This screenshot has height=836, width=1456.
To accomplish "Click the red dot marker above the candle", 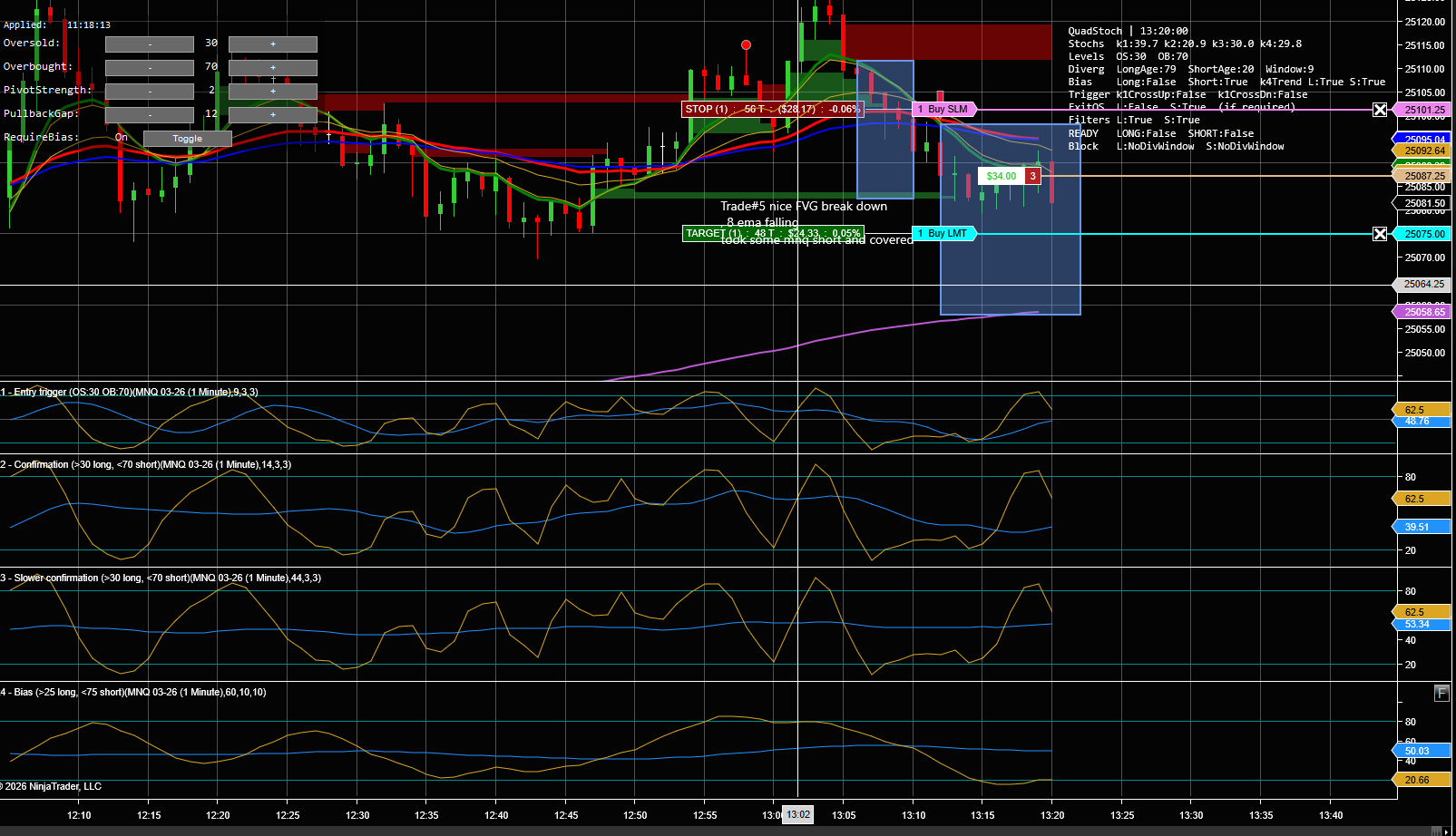I will click(x=746, y=44).
